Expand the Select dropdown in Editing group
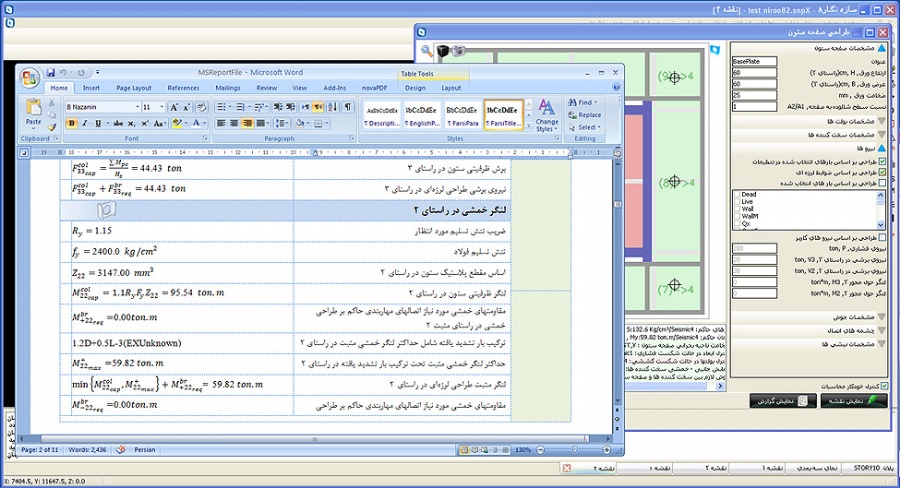 point(588,128)
